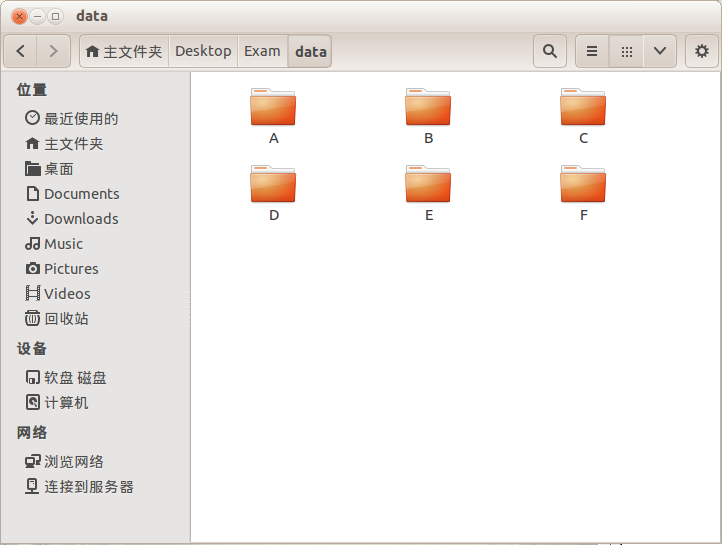Select folder F icon
The image size is (722, 545).
583,184
